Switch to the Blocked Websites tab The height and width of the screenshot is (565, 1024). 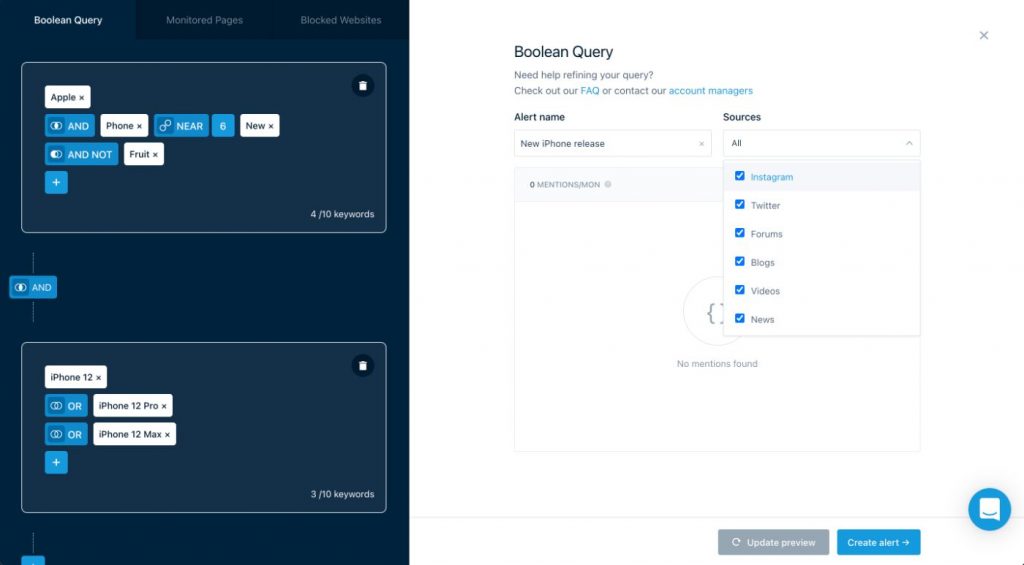(x=341, y=20)
